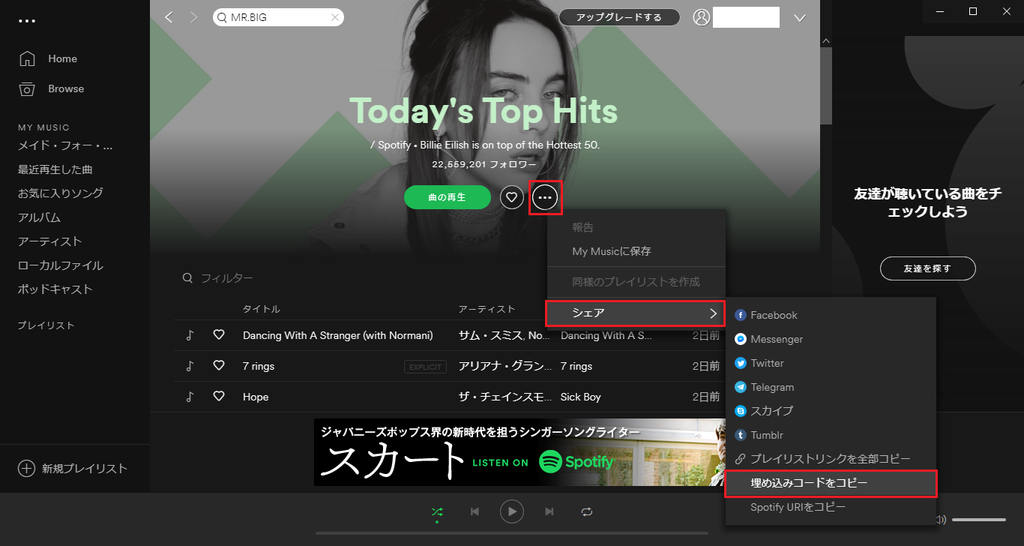Open the user profile avatar icon
This screenshot has width=1024, height=546.
701,18
